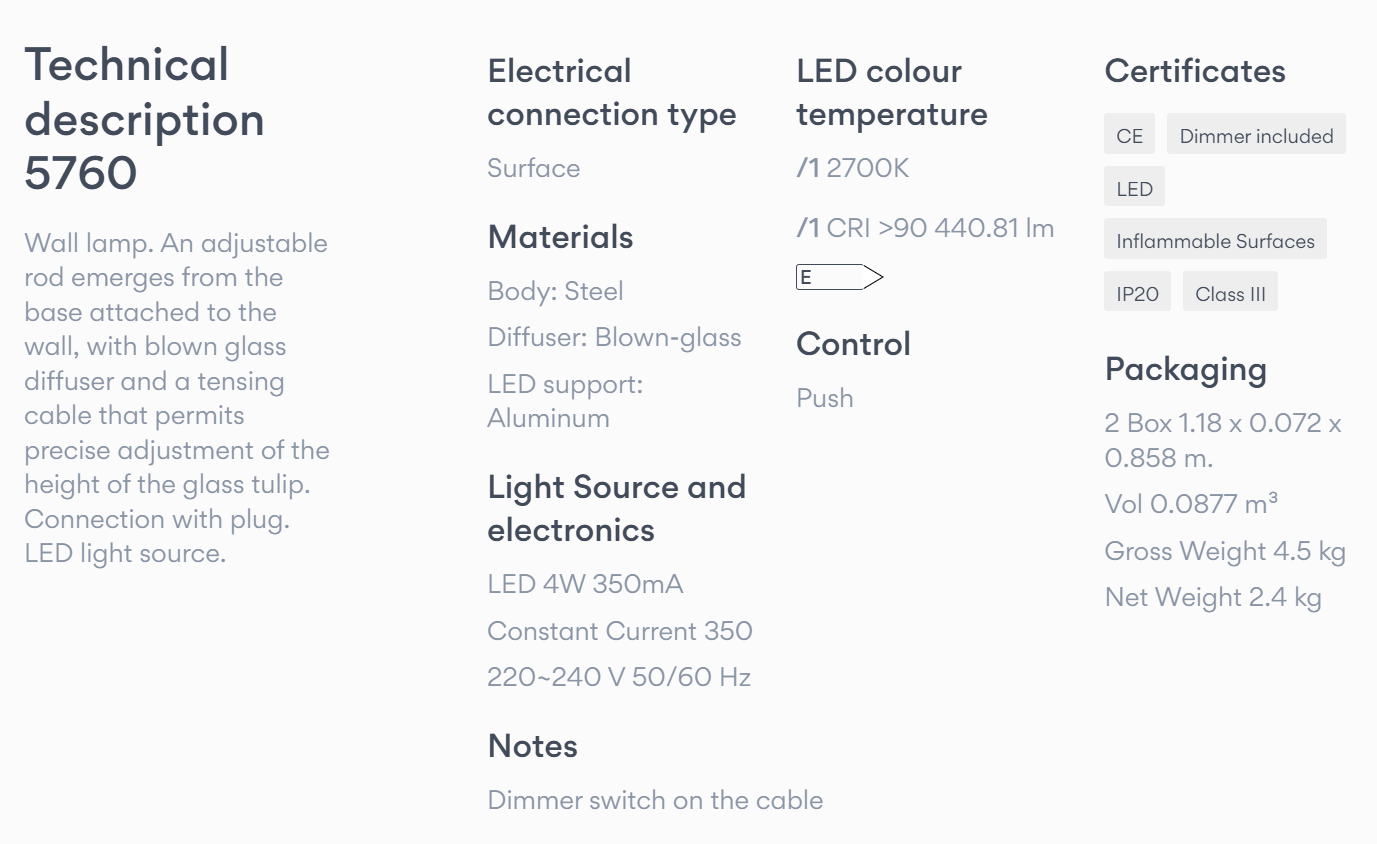Click the Dimmer included badge

click(1256, 135)
